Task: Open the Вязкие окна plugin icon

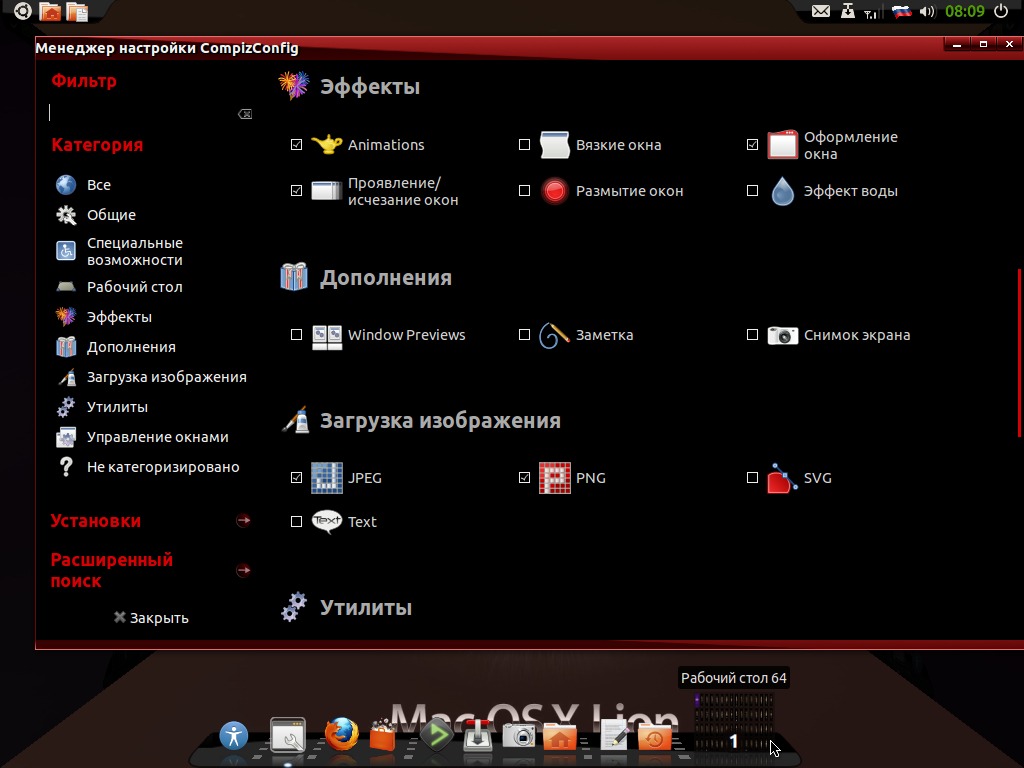Action: 554,144
